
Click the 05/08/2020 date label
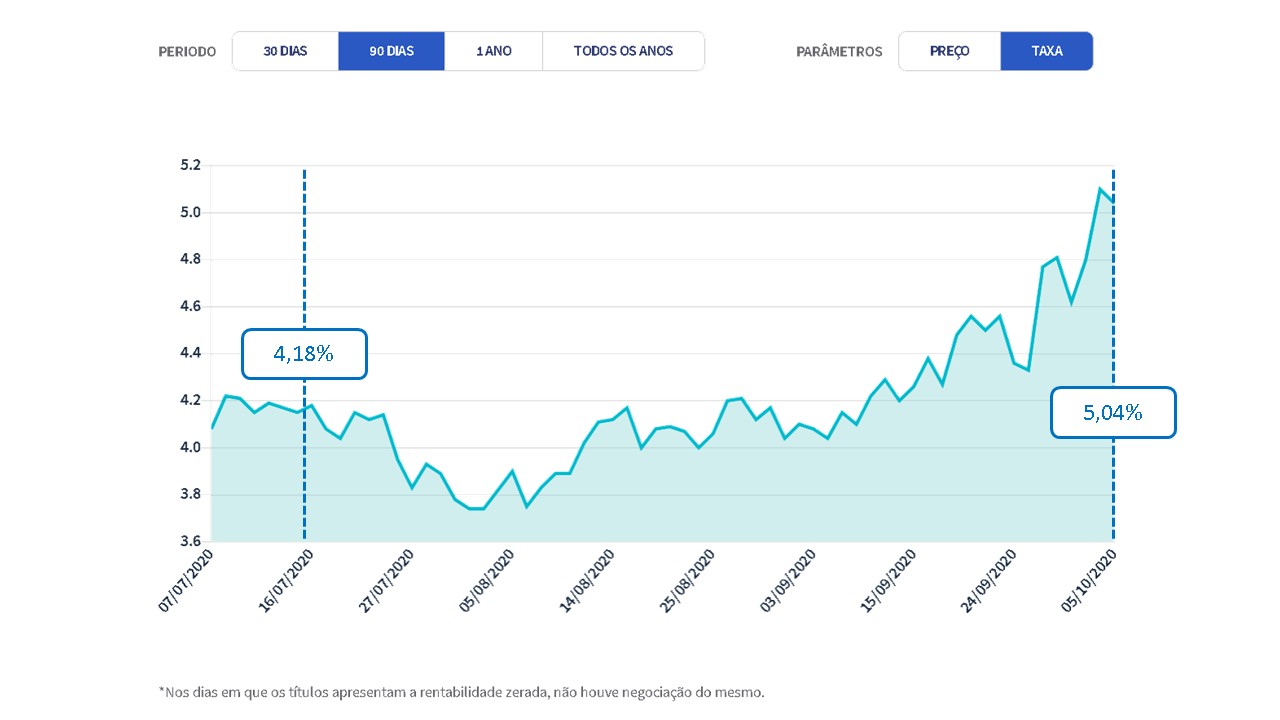[486, 581]
